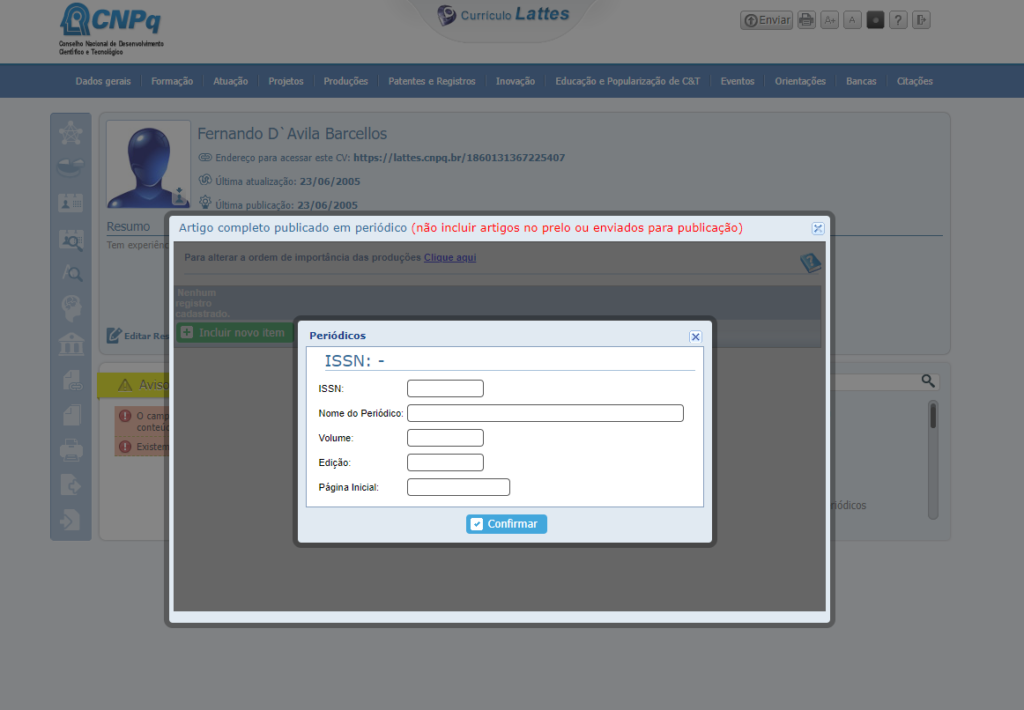
Task: Click the 'Clique aqui' link
Action: (449, 257)
